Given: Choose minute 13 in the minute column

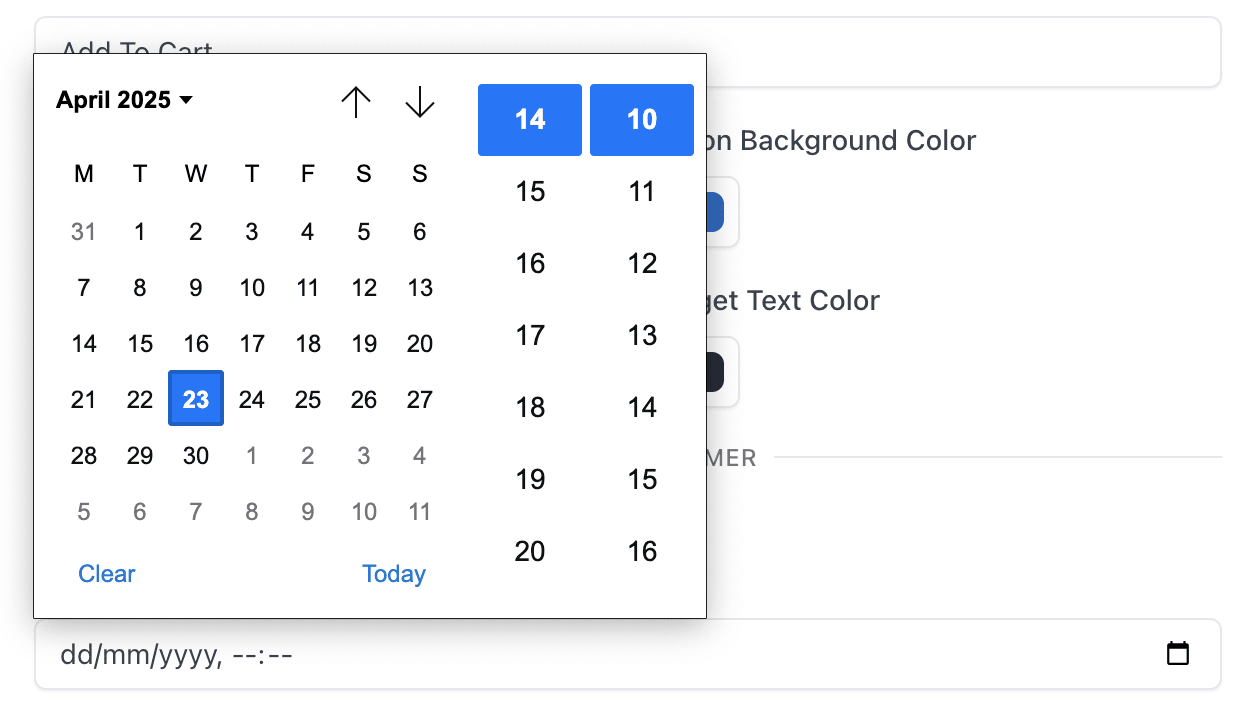Looking at the screenshot, I should pos(642,335).
